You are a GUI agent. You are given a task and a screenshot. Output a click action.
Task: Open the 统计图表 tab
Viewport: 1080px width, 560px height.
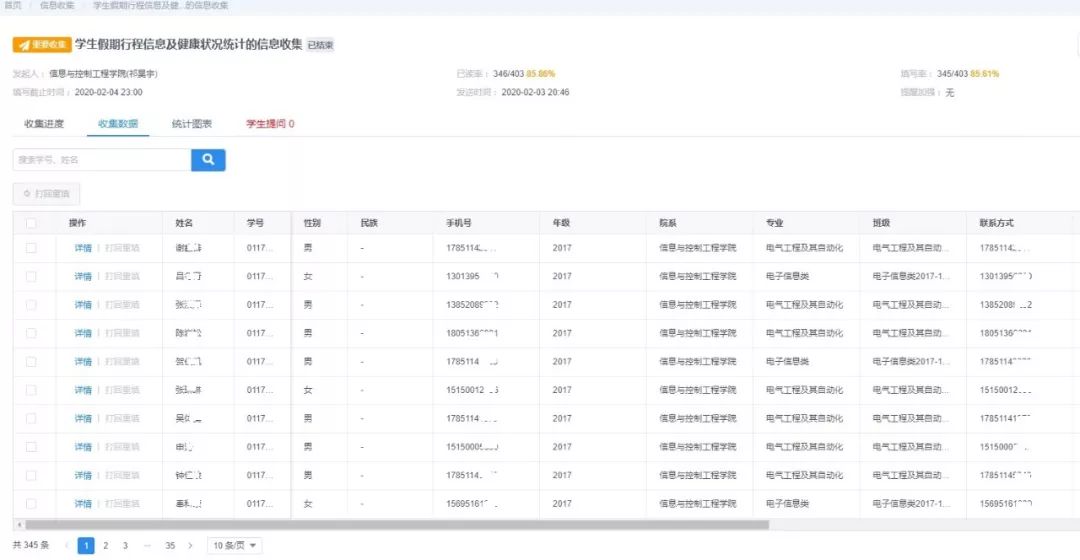(191, 124)
